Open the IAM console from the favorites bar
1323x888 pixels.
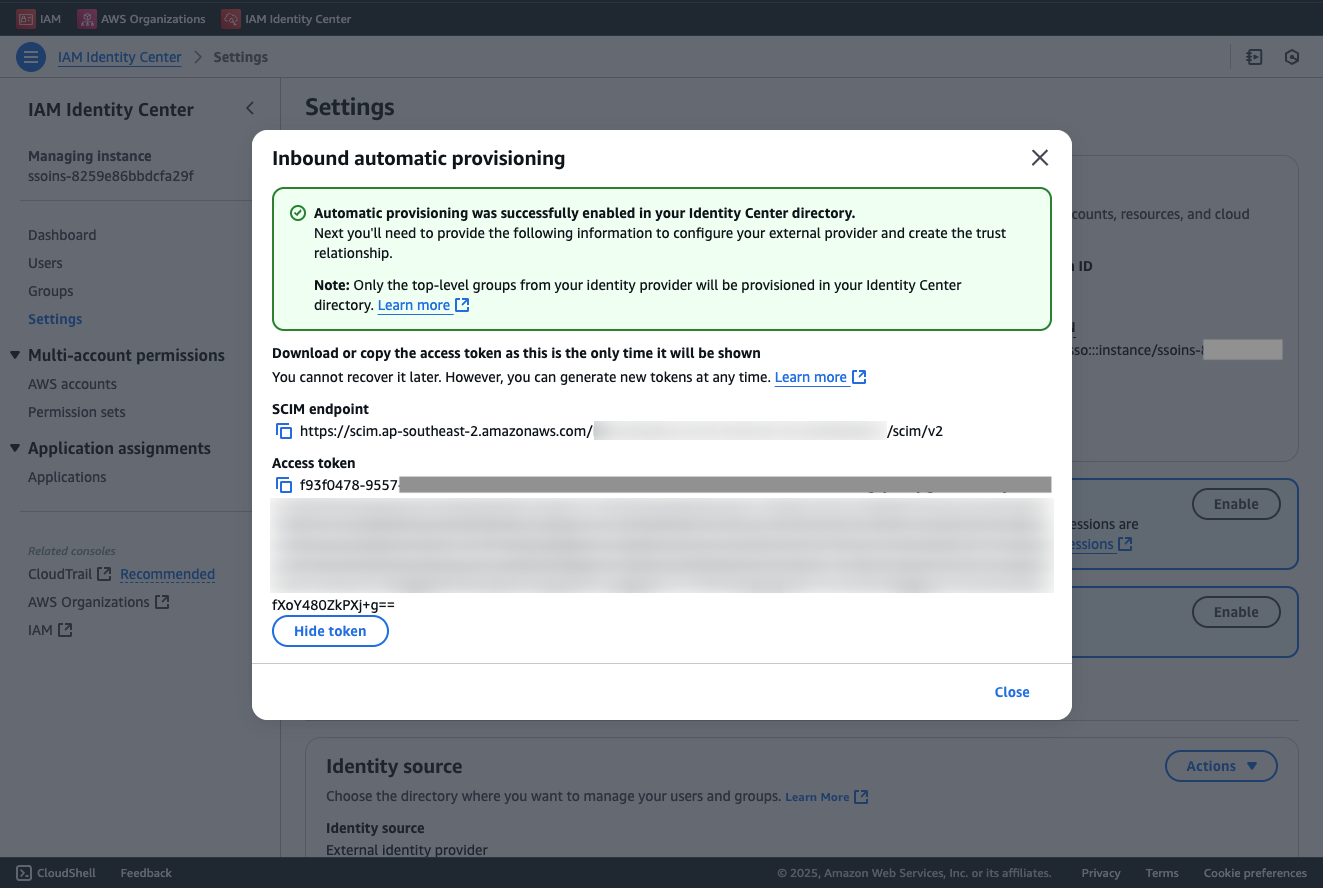point(38,18)
